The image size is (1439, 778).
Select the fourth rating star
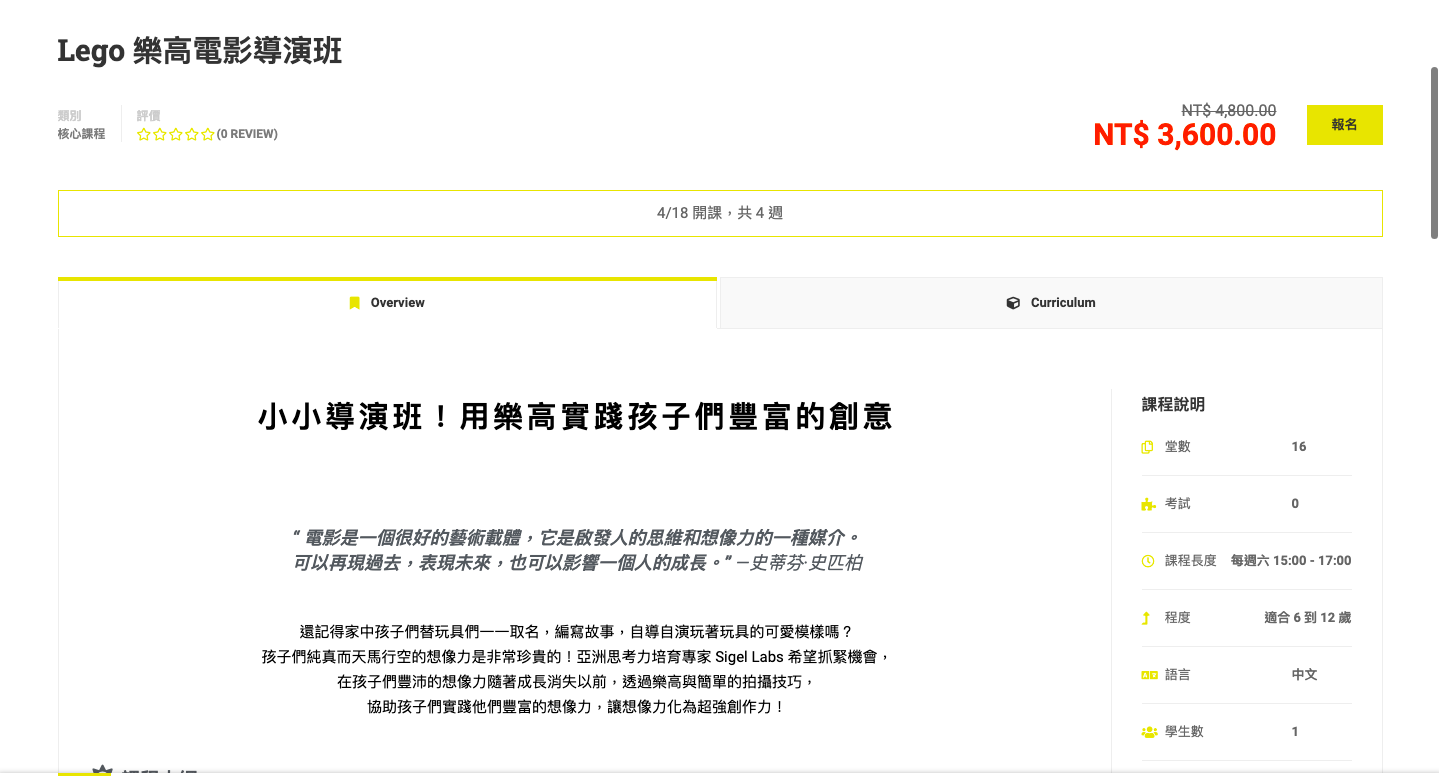(x=192, y=134)
